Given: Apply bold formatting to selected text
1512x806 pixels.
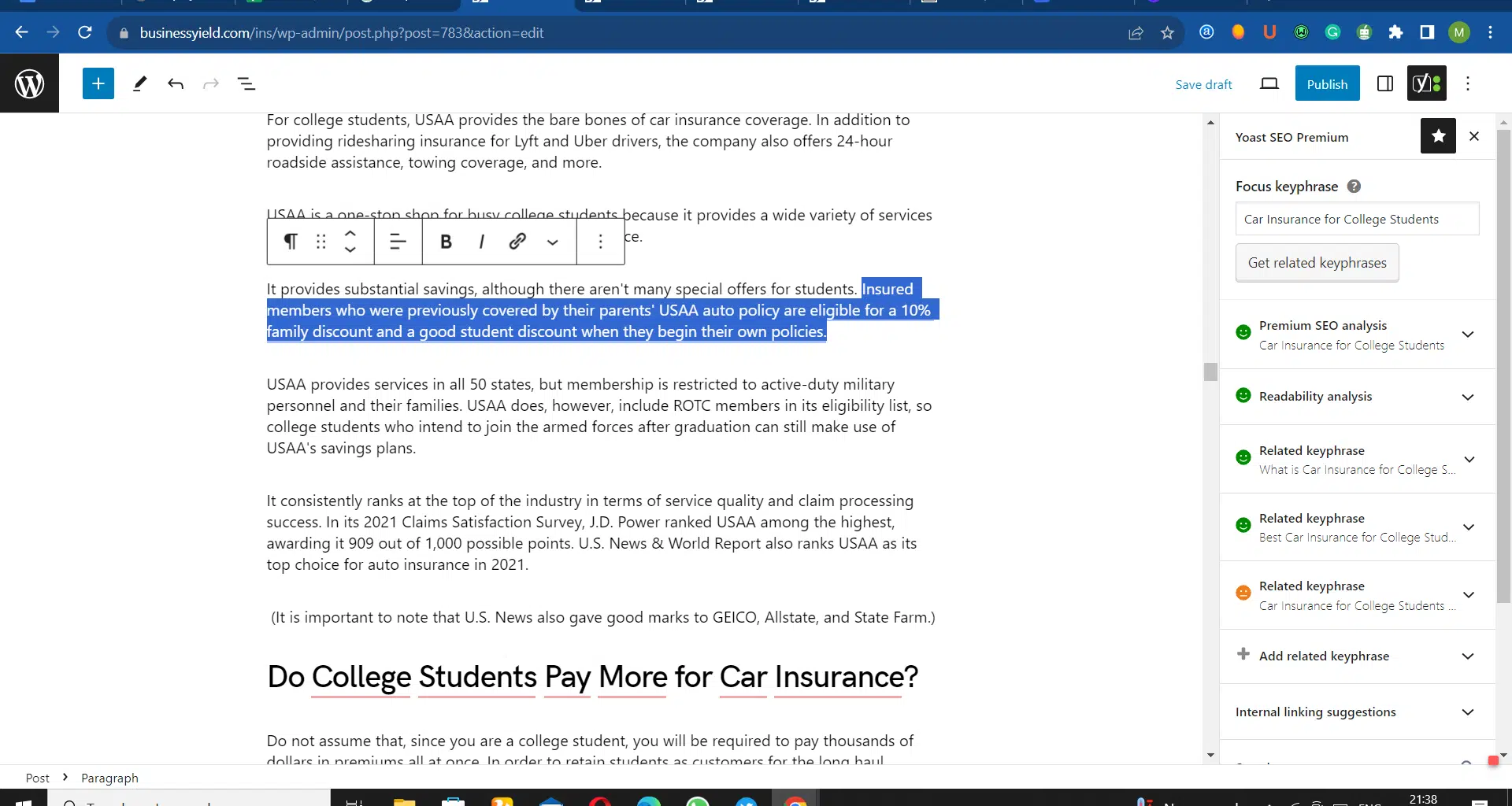Looking at the screenshot, I should [x=446, y=242].
